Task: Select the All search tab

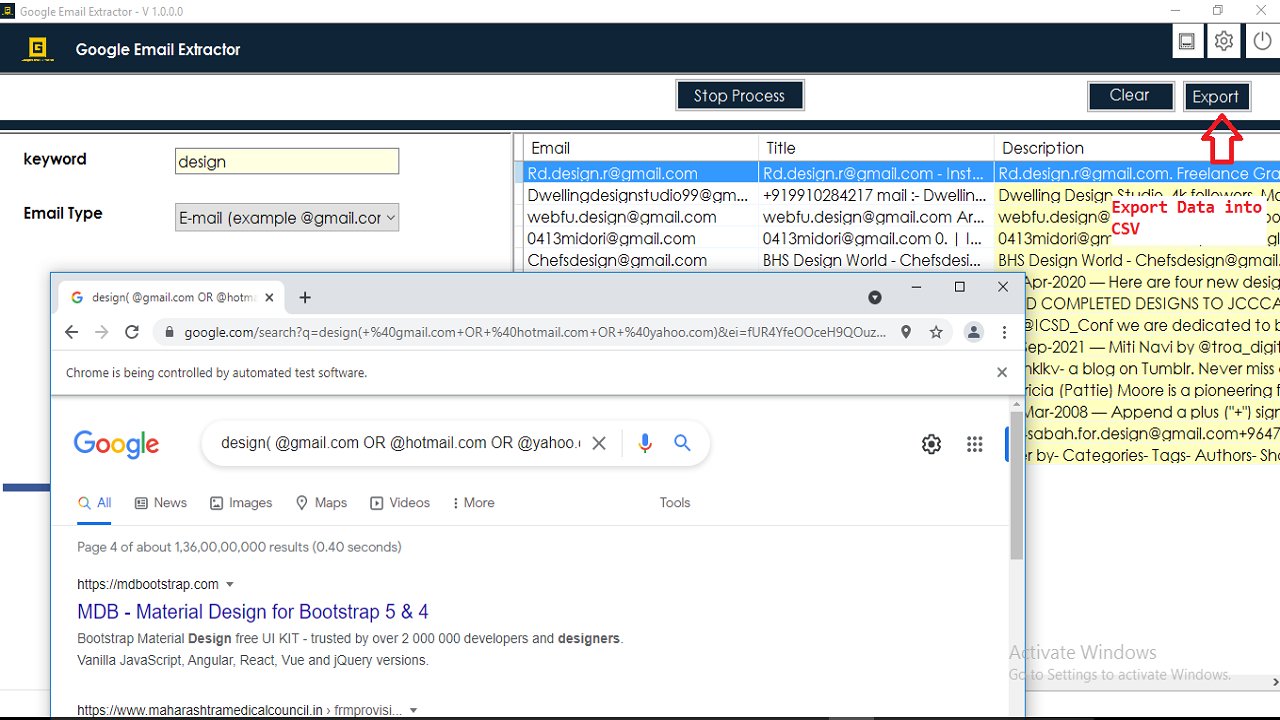Action: point(95,503)
